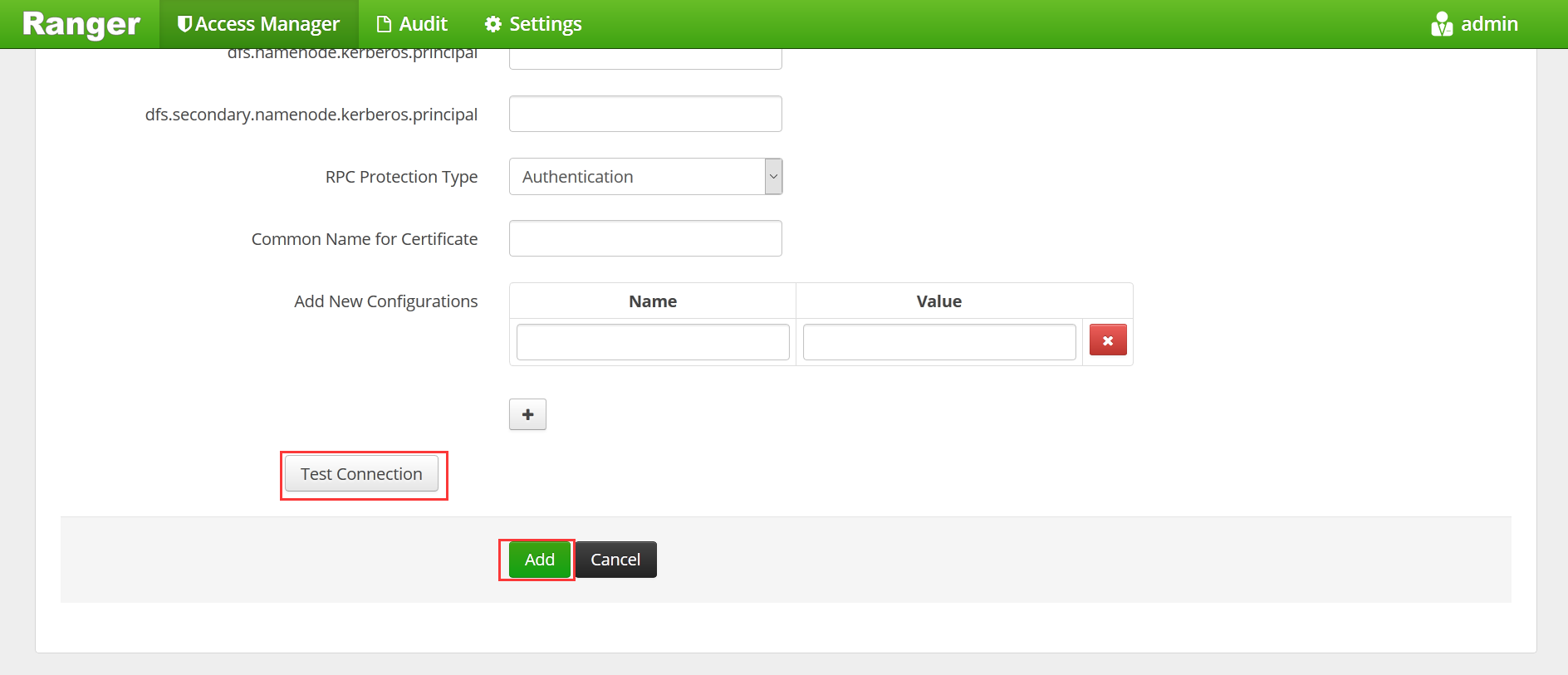Click the shield icon beside Access Manager
Viewport: 1568px width, 675px height.
tap(184, 24)
